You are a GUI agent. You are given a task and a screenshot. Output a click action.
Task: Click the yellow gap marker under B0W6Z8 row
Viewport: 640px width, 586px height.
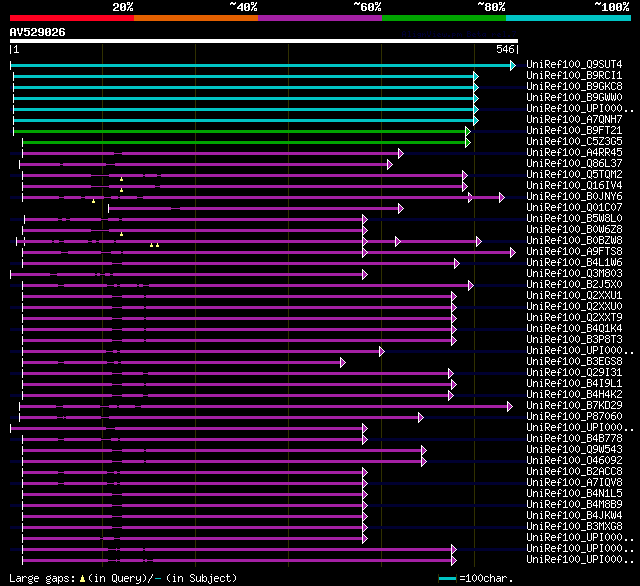tap(121, 235)
